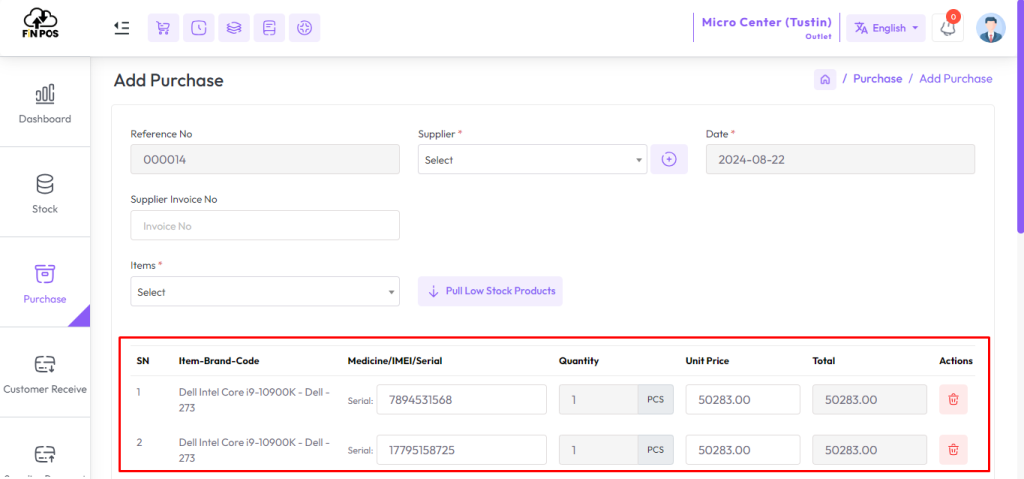Viewport: 1024px width, 479px height.
Task: Click Pull Low Stock Products button
Action: tap(490, 291)
